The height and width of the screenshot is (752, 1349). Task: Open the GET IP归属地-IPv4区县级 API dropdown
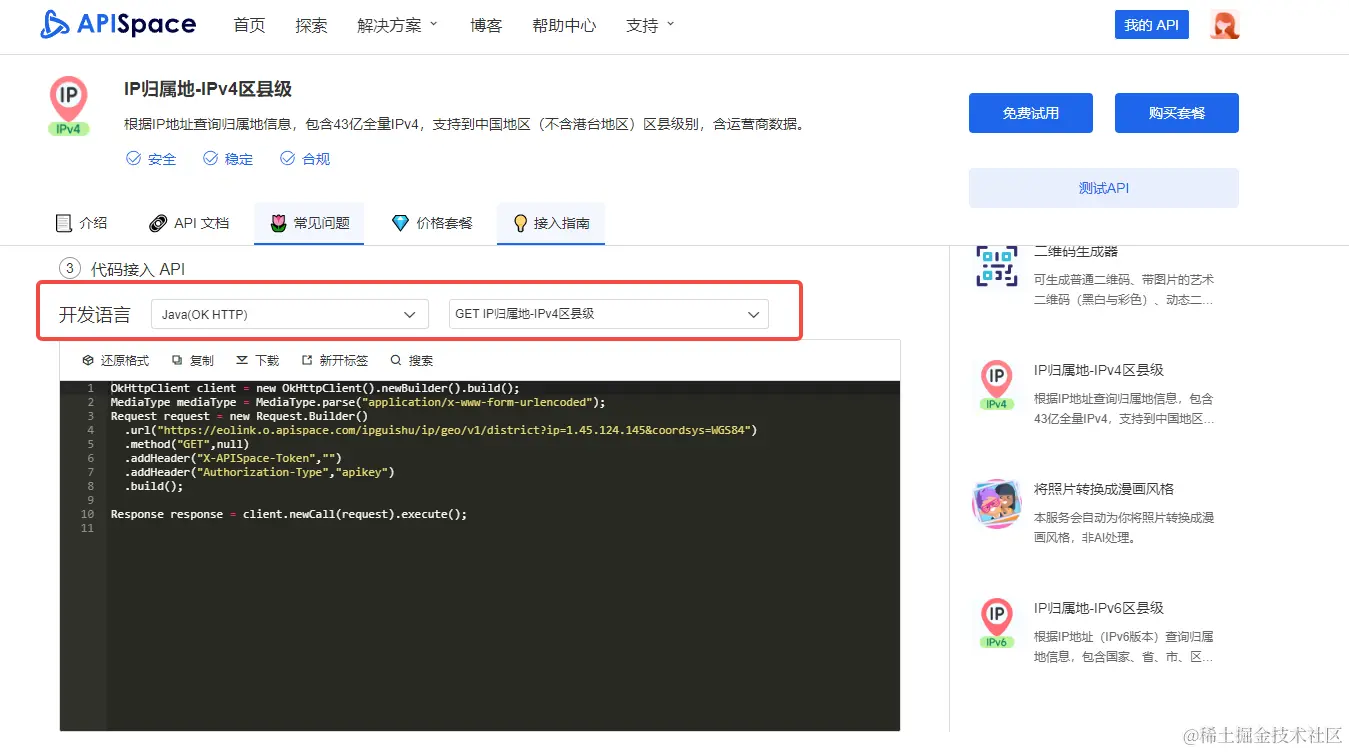click(x=609, y=314)
